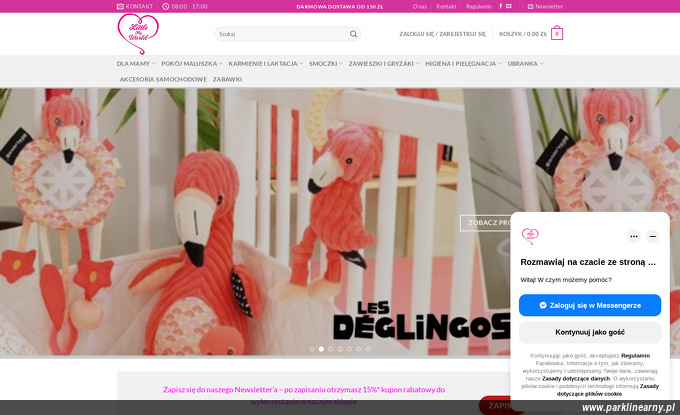The height and width of the screenshot is (415, 680).
Task: Click the chat widget heart logo
Action: click(x=530, y=236)
